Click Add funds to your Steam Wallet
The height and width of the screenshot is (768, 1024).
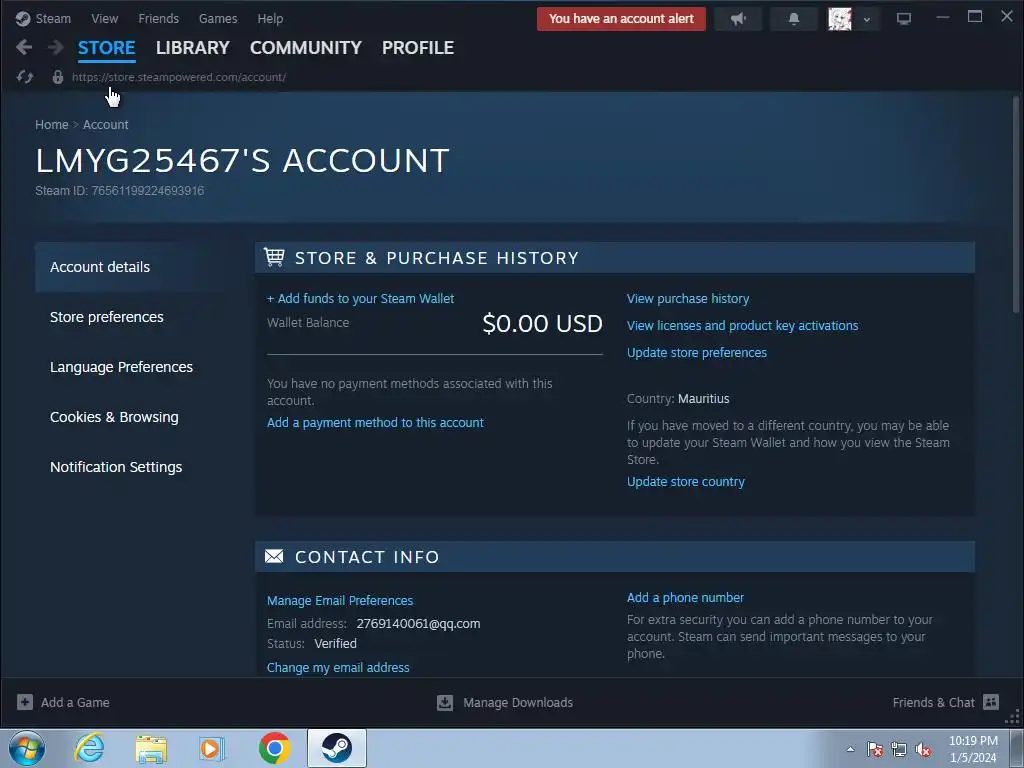tap(360, 298)
